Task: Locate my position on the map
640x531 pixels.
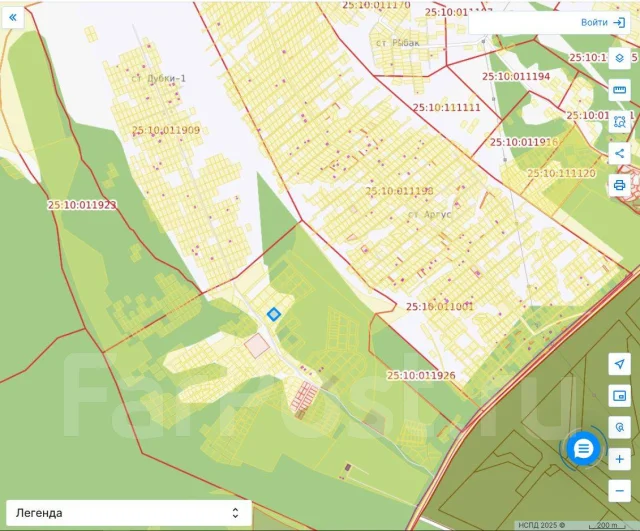Action: pyautogui.click(x=619, y=364)
